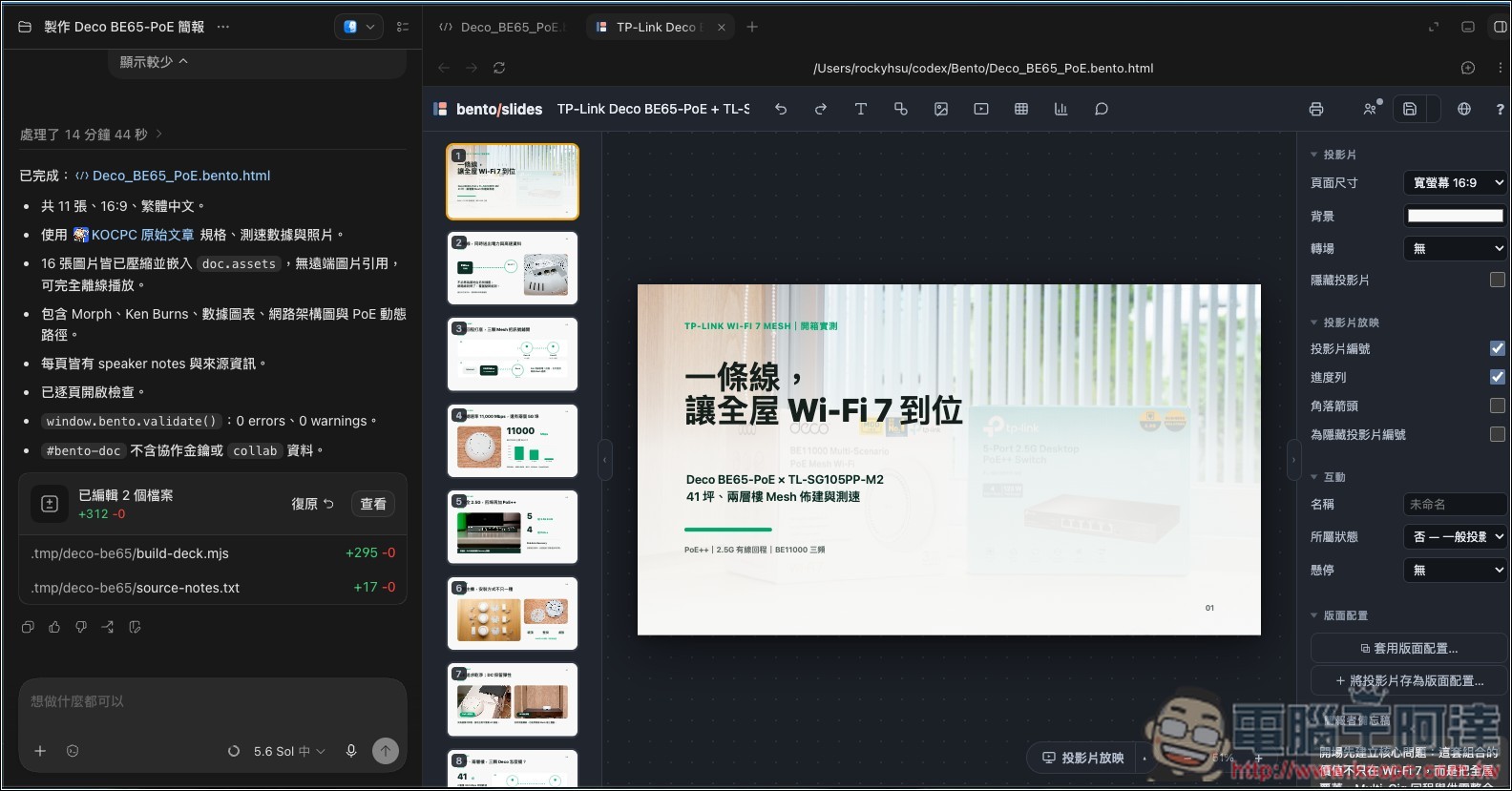This screenshot has height=791, width=1512.
Task: Uncheck the 進度列 checkbox
Action: pyautogui.click(x=1498, y=377)
